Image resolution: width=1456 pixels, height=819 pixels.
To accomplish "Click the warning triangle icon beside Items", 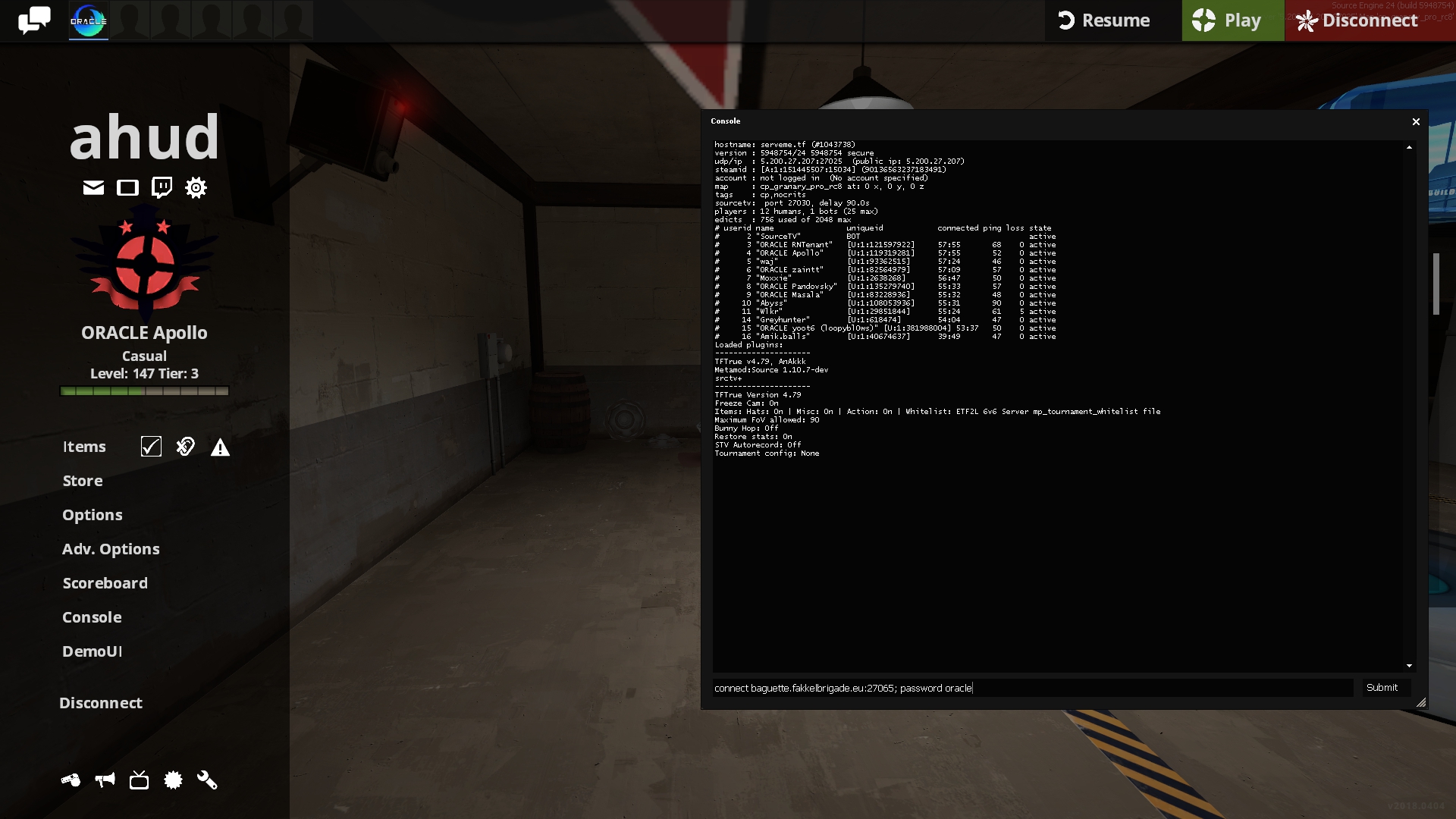I will [x=220, y=447].
